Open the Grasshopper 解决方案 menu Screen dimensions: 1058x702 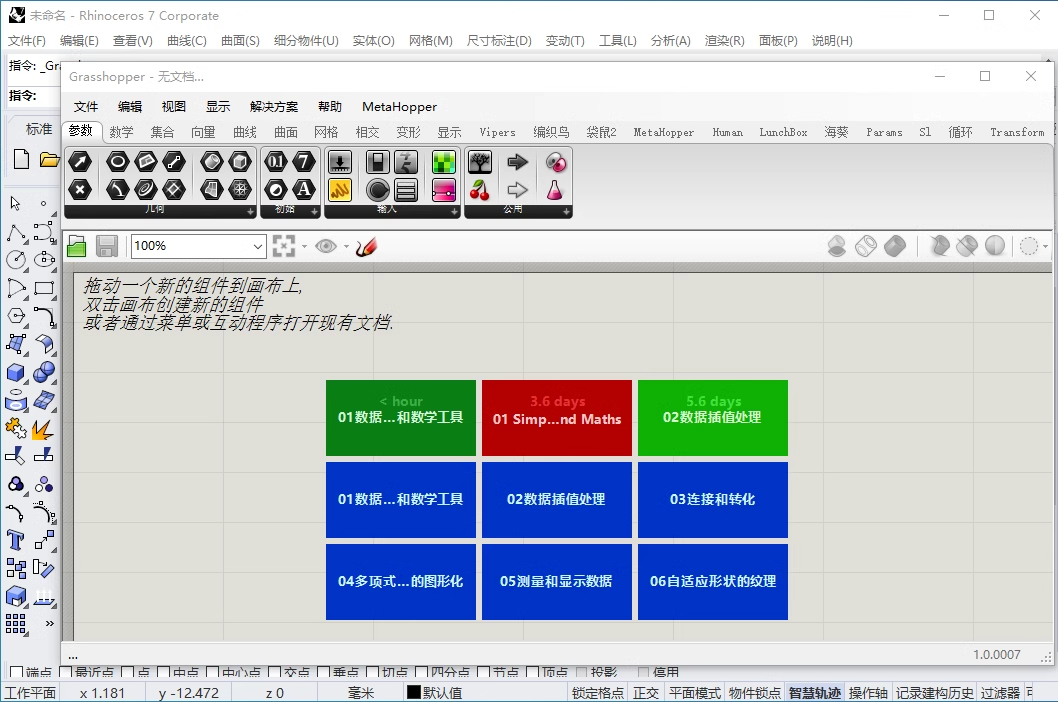(x=274, y=107)
